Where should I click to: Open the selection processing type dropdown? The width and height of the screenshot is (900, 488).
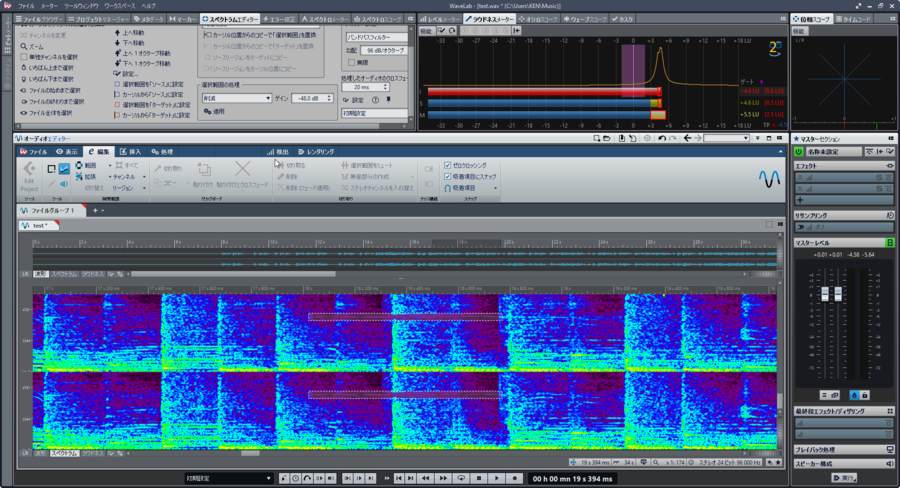coord(236,98)
